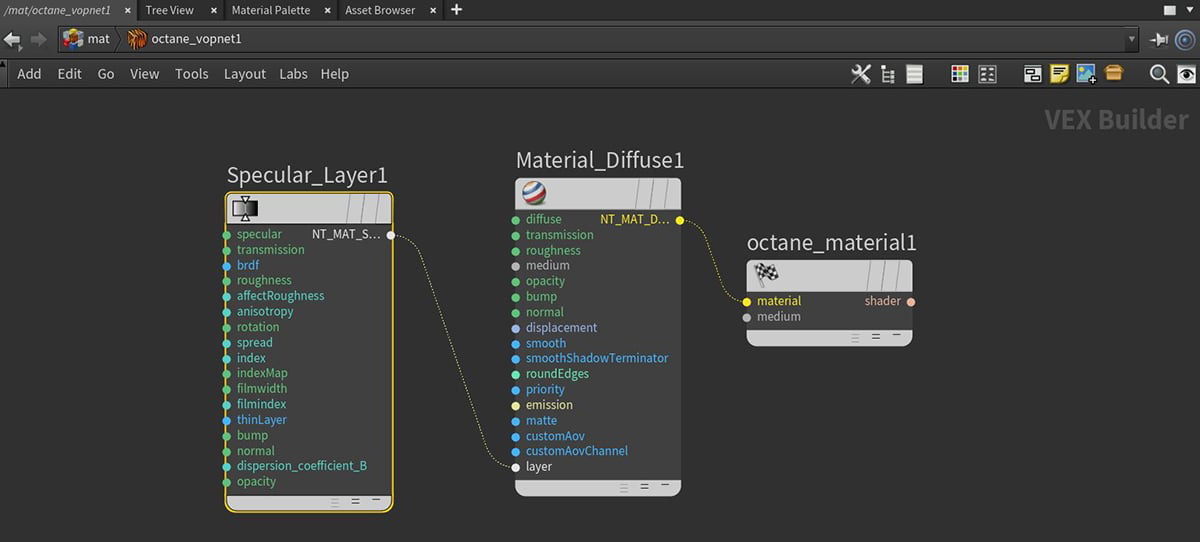Screen dimensions: 1200x542
Task: Click the magnifying glass find icon
Action: [x=1159, y=74]
